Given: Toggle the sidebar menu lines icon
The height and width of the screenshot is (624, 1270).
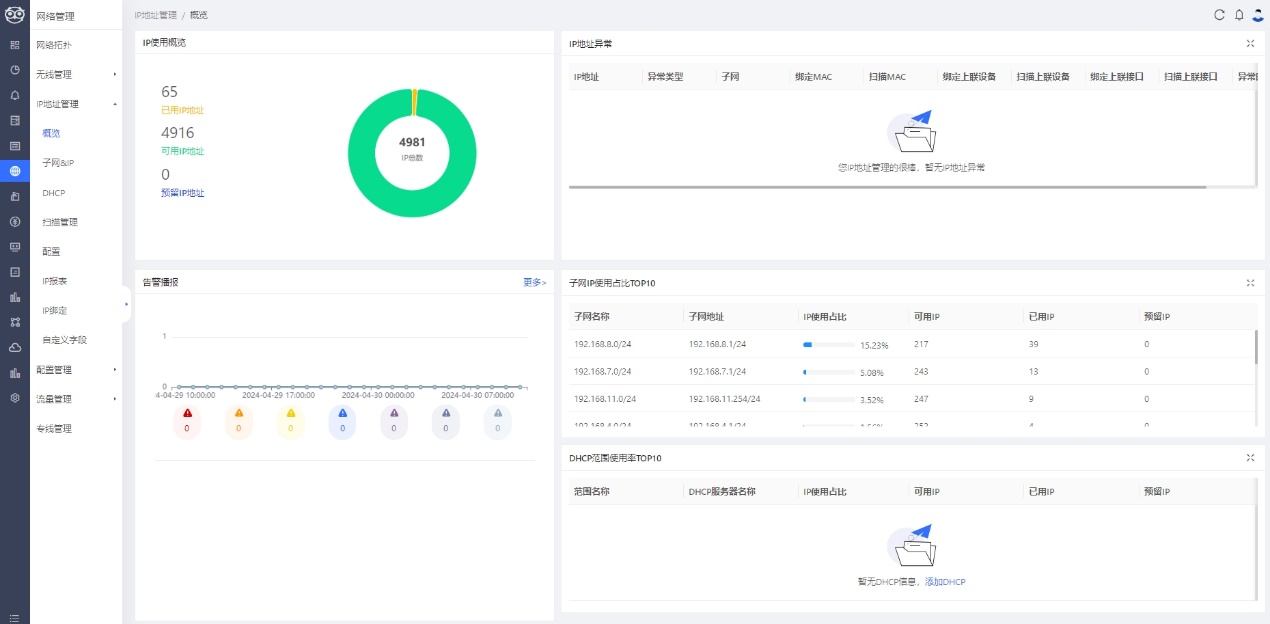Looking at the screenshot, I should tap(15, 618).
